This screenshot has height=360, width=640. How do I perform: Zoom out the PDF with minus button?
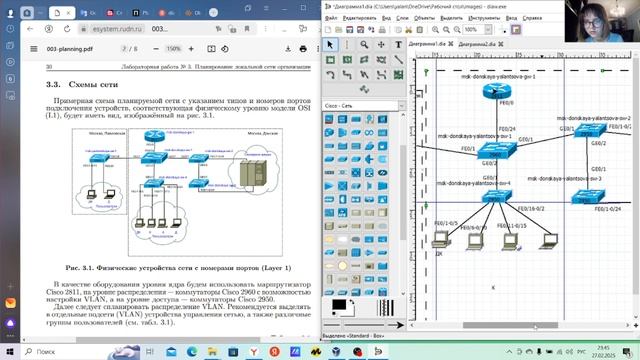click(x=156, y=49)
